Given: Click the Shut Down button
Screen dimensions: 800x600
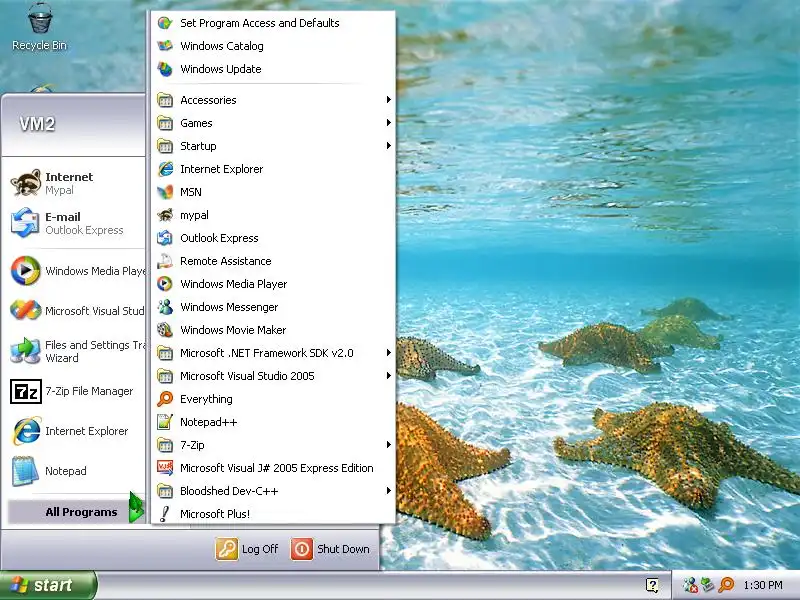Looking at the screenshot, I should pos(331,549).
